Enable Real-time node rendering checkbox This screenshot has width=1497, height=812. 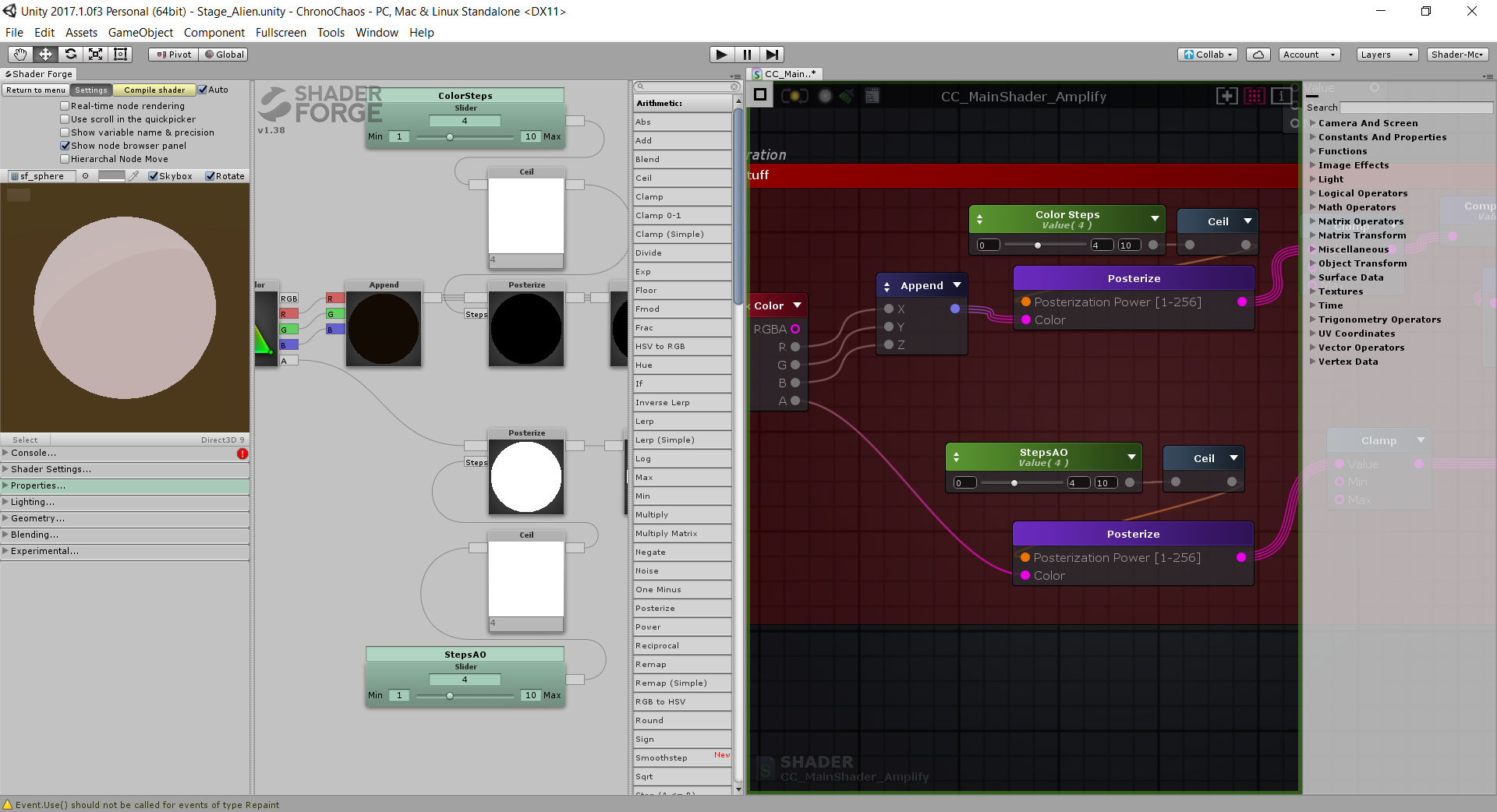(x=65, y=106)
